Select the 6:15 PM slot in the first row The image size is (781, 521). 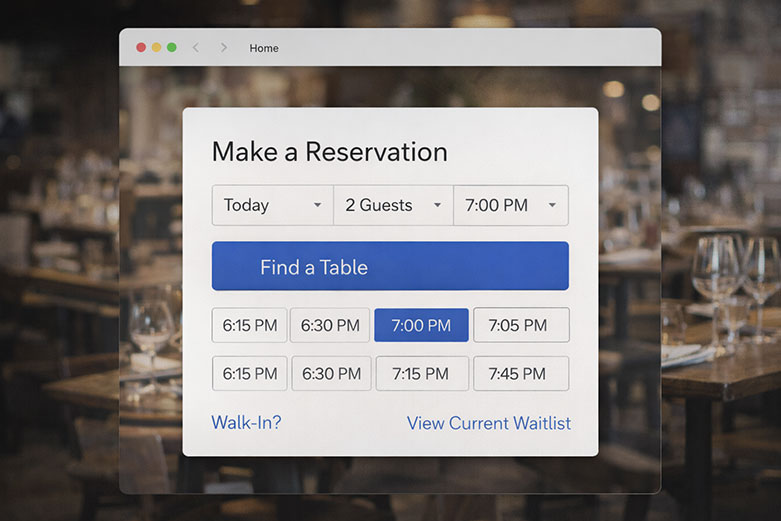pos(250,325)
